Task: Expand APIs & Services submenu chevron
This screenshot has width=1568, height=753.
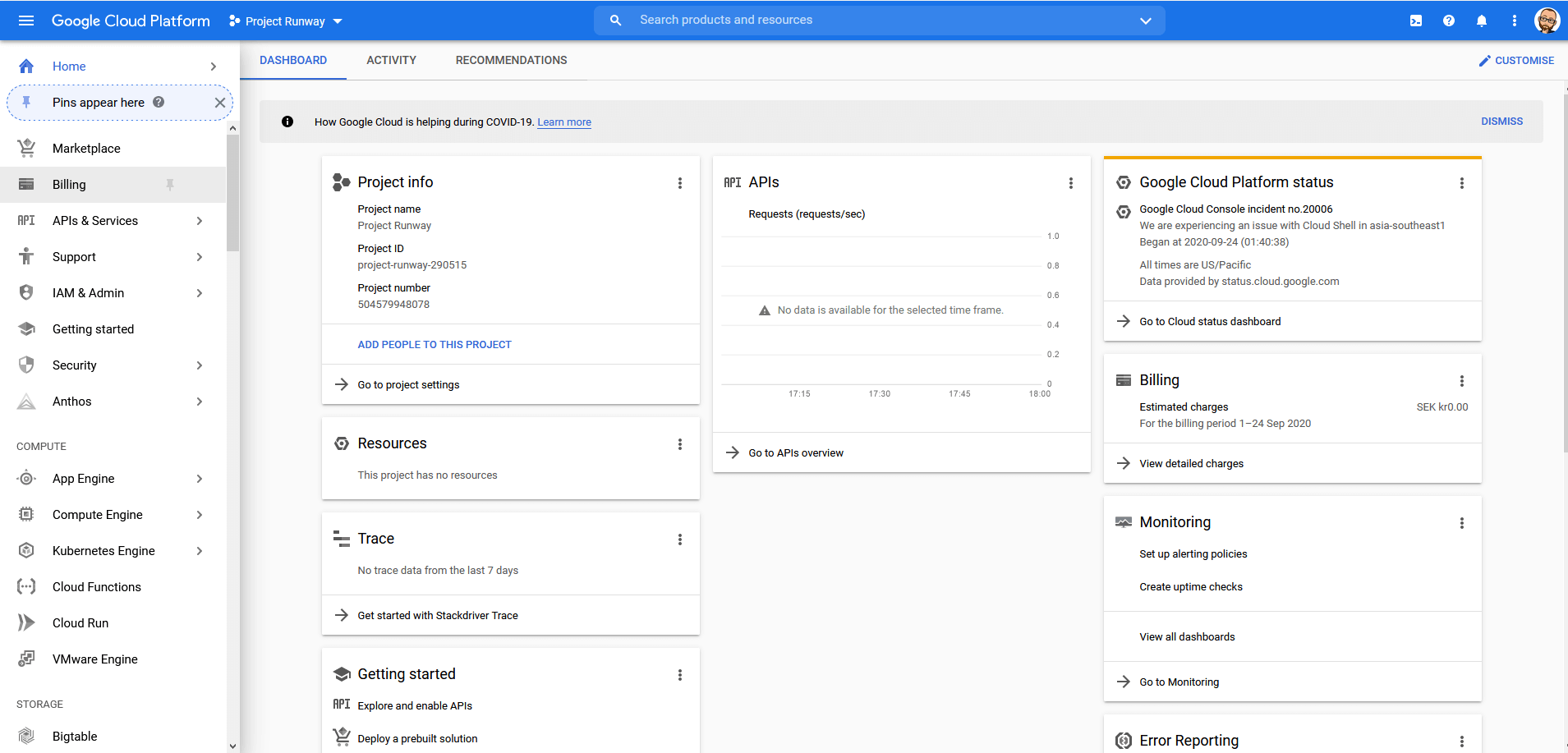Action: click(x=200, y=221)
